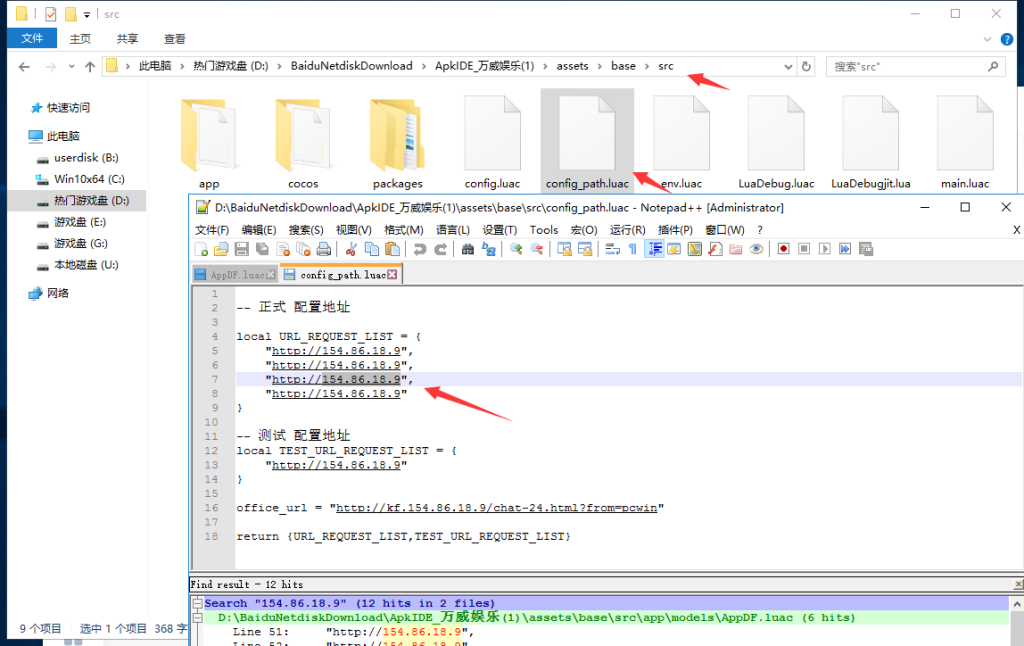Toggle the Word wrap toolbar button
The image size is (1024, 646).
click(612, 249)
